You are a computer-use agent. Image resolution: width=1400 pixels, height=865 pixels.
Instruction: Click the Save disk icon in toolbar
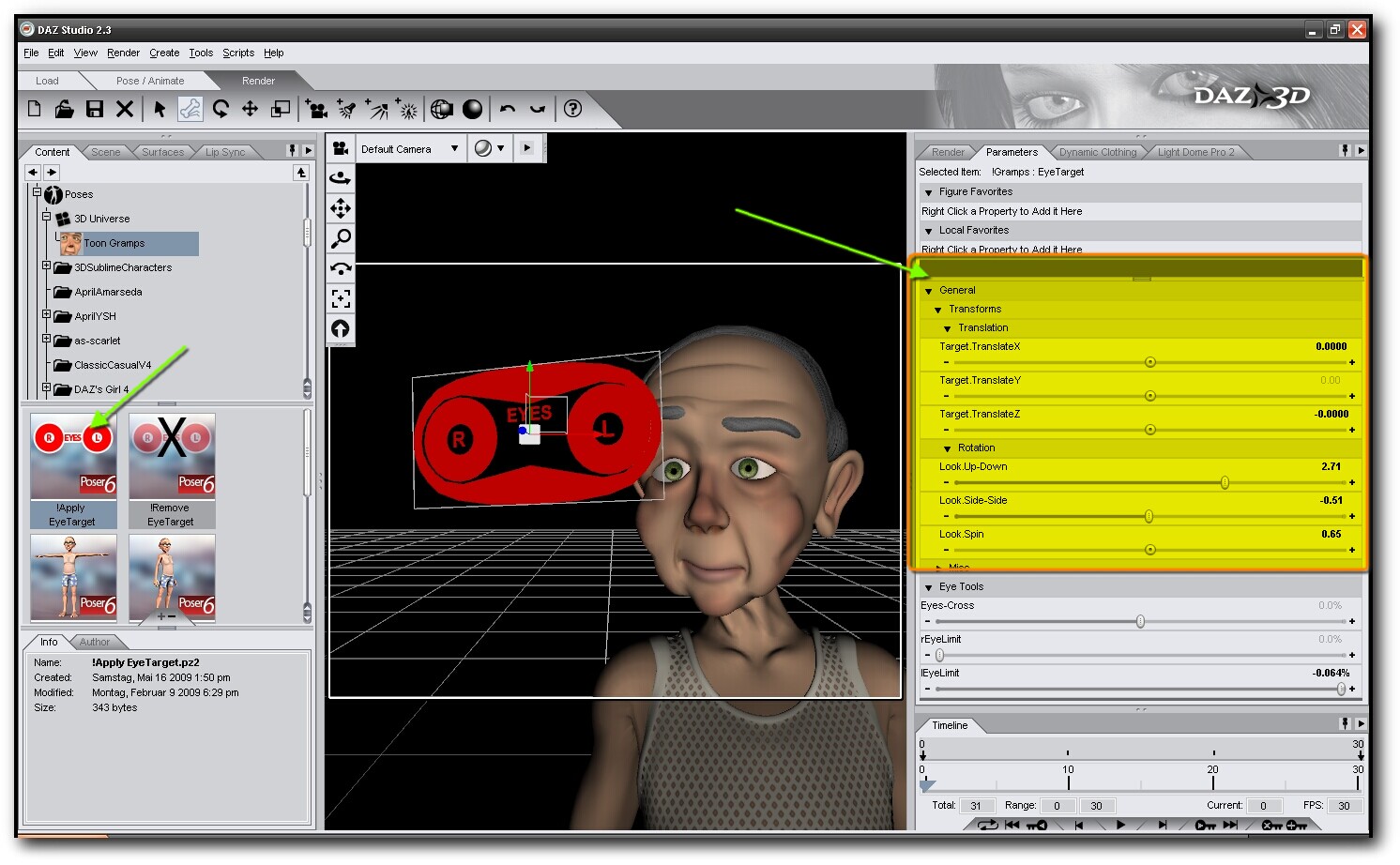(x=95, y=110)
